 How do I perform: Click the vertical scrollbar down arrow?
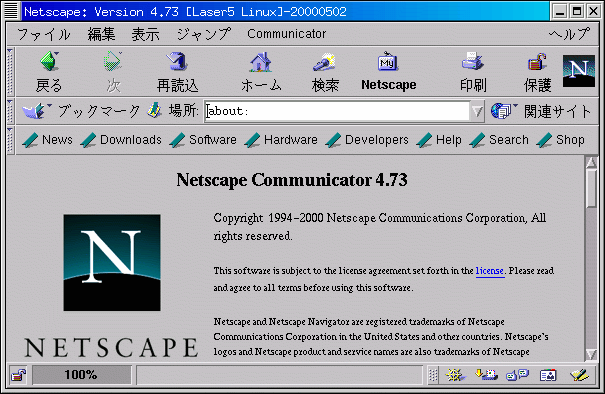(x=591, y=354)
